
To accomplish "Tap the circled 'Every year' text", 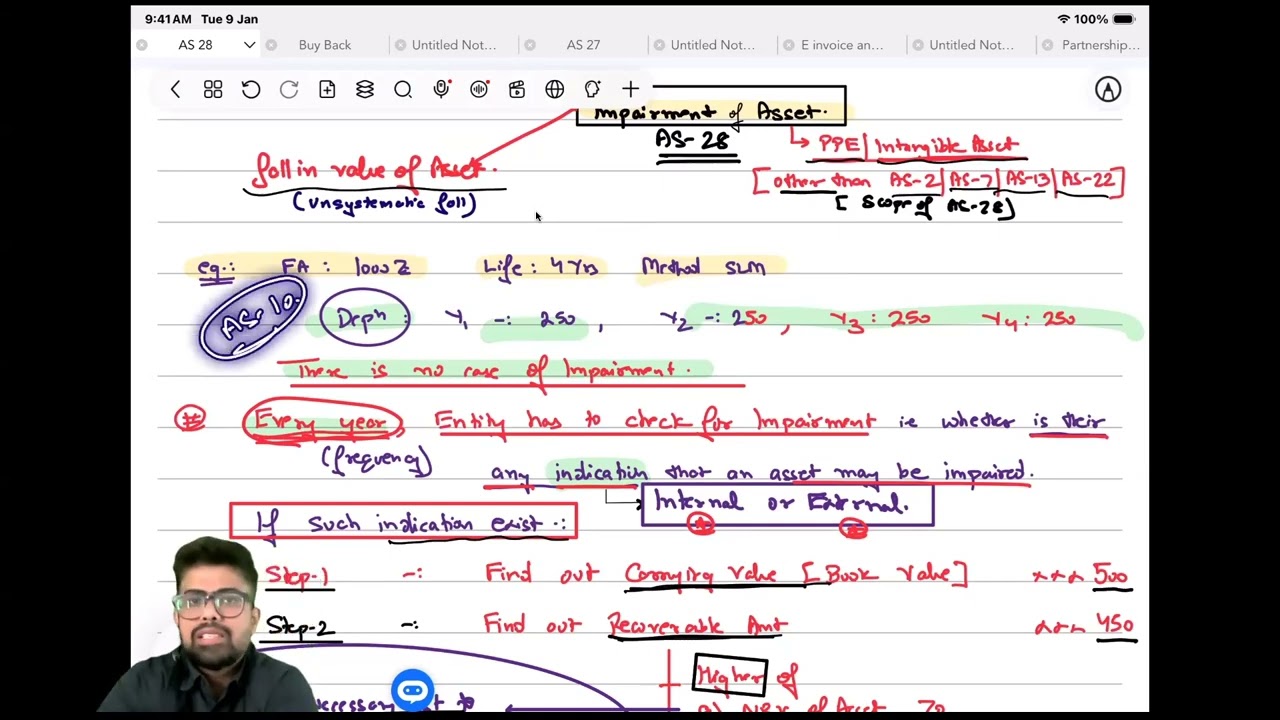I will pyautogui.click(x=322, y=422).
